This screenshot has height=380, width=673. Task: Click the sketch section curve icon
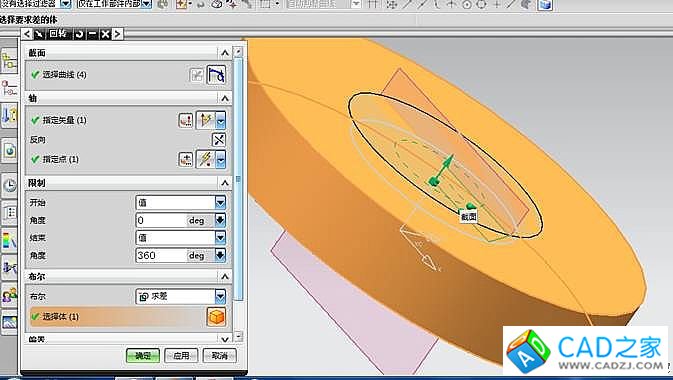[196, 75]
